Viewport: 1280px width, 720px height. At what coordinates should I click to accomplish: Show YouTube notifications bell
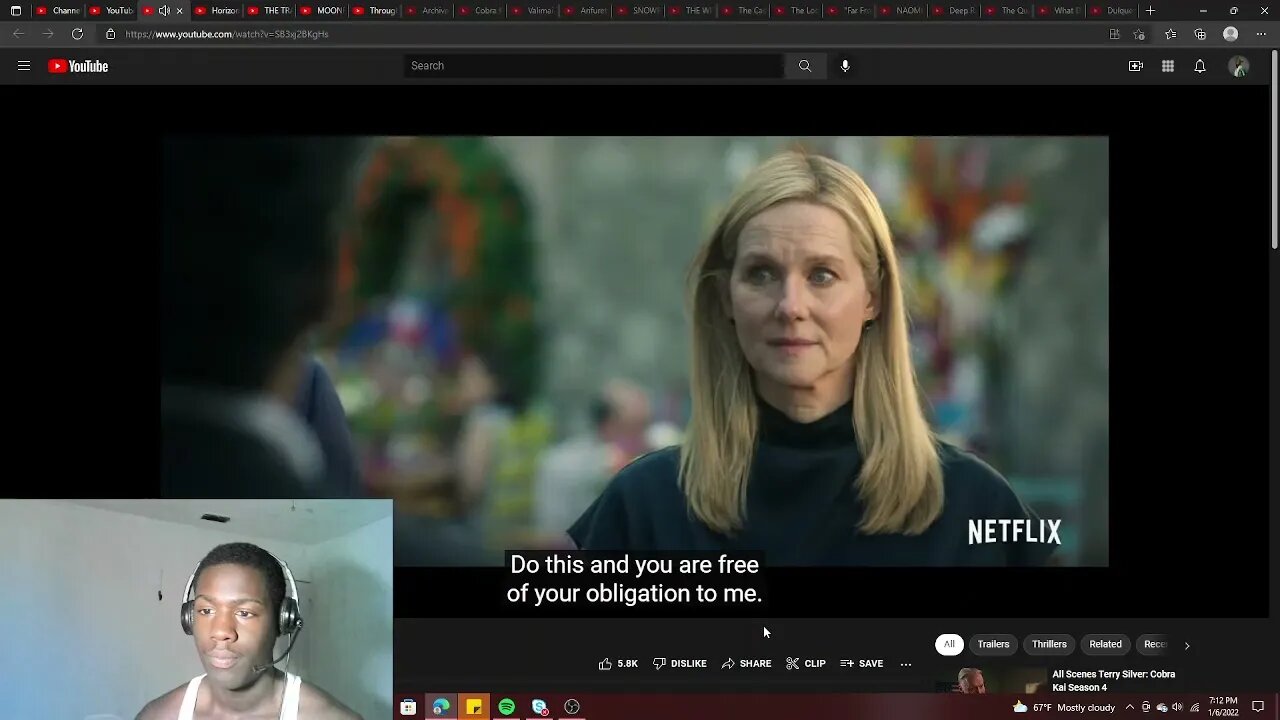pyautogui.click(x=1200, y=66)
